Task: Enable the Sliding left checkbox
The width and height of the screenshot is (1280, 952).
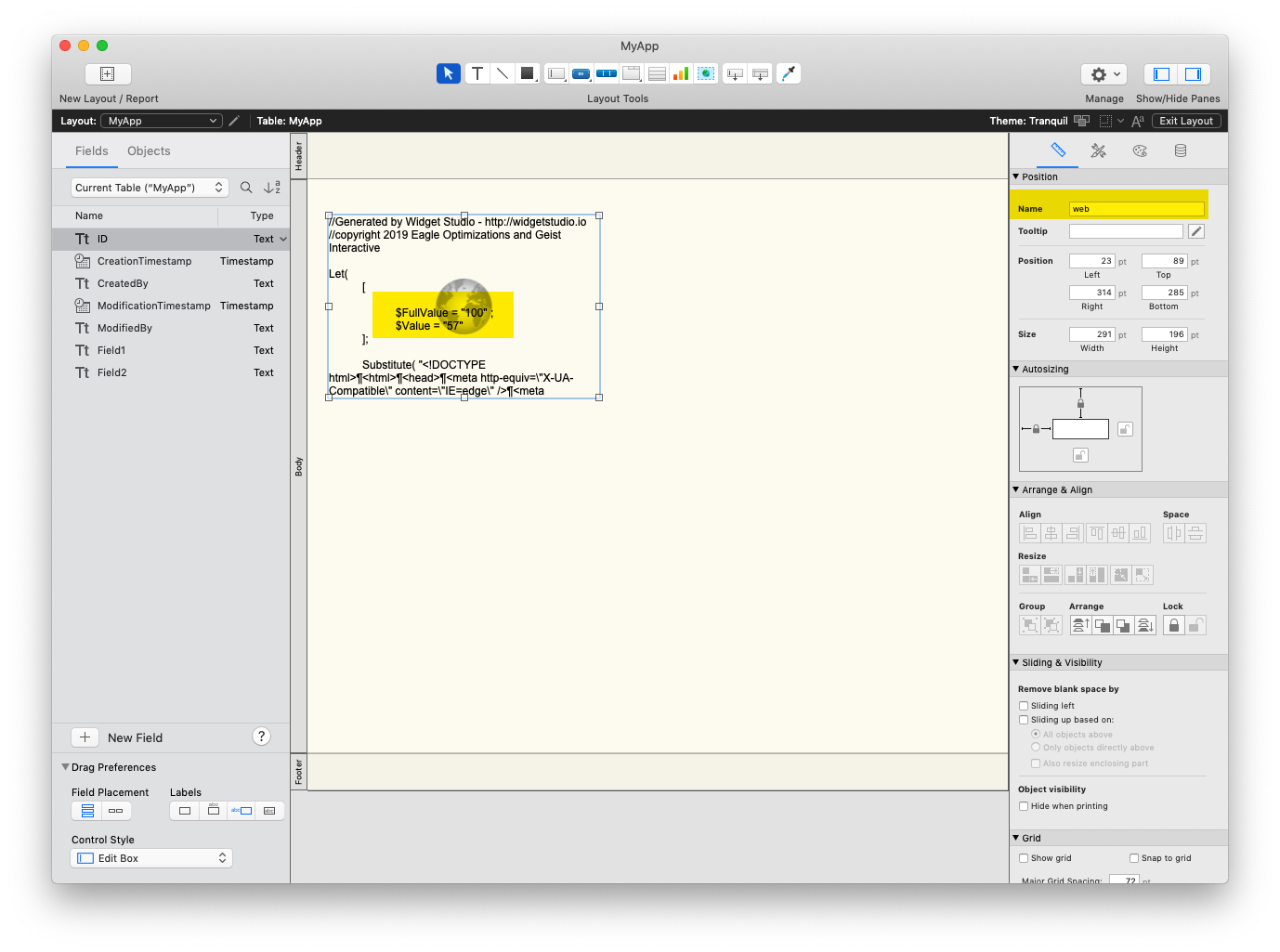Action: tap(1024, 706)
